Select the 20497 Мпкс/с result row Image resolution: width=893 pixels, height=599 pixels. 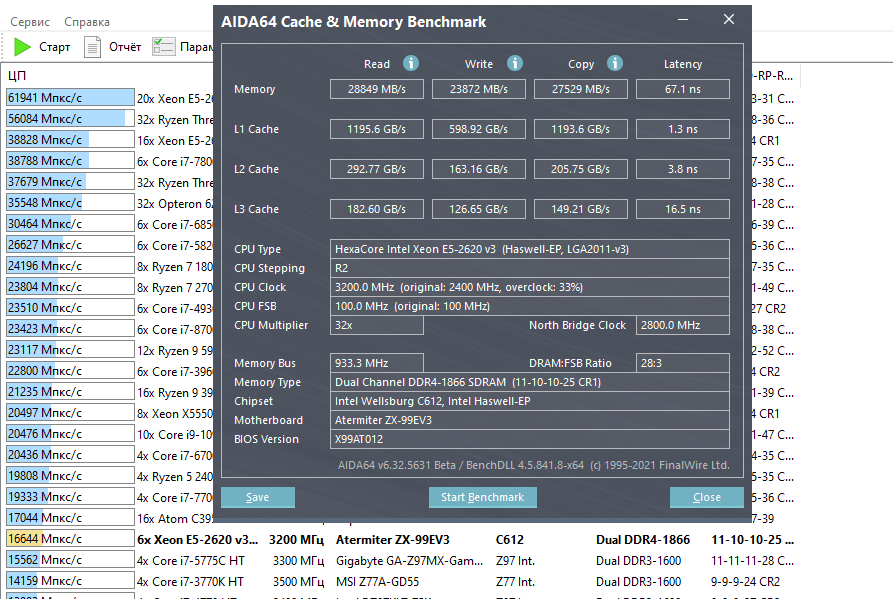[70, 413]
